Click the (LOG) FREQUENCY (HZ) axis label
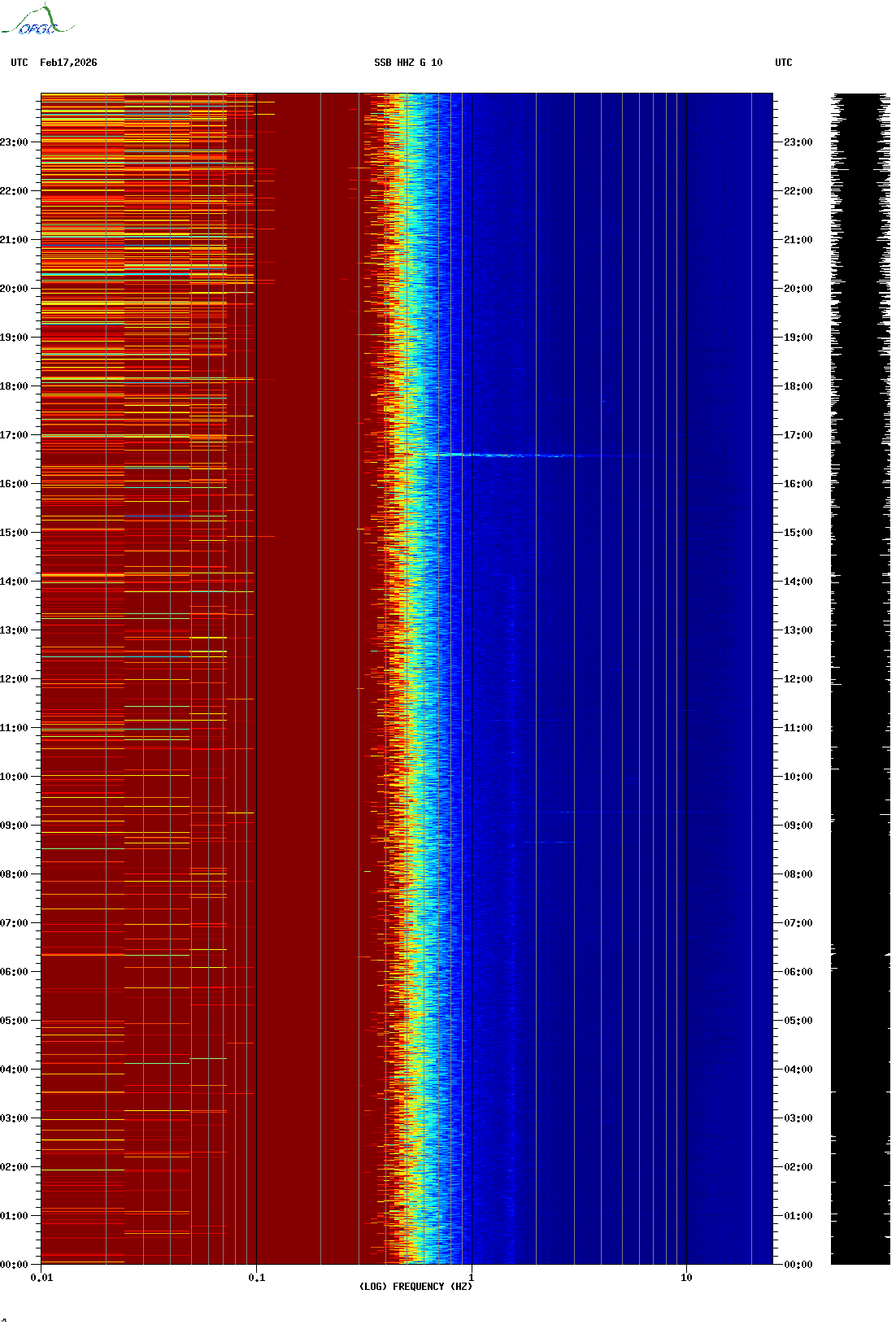This screenshot has width=896, height=1329. (415, 1287)
